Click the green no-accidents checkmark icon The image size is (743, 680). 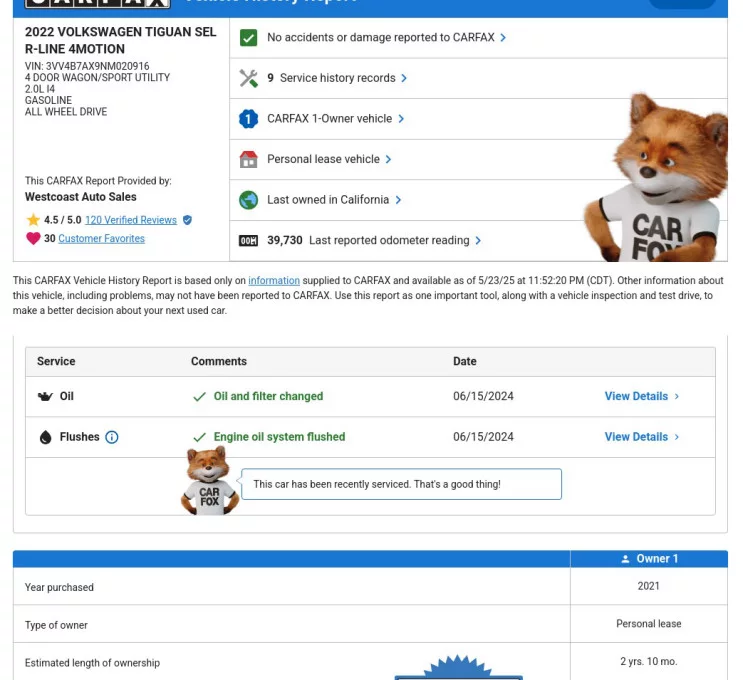click(x=249, y=38)
